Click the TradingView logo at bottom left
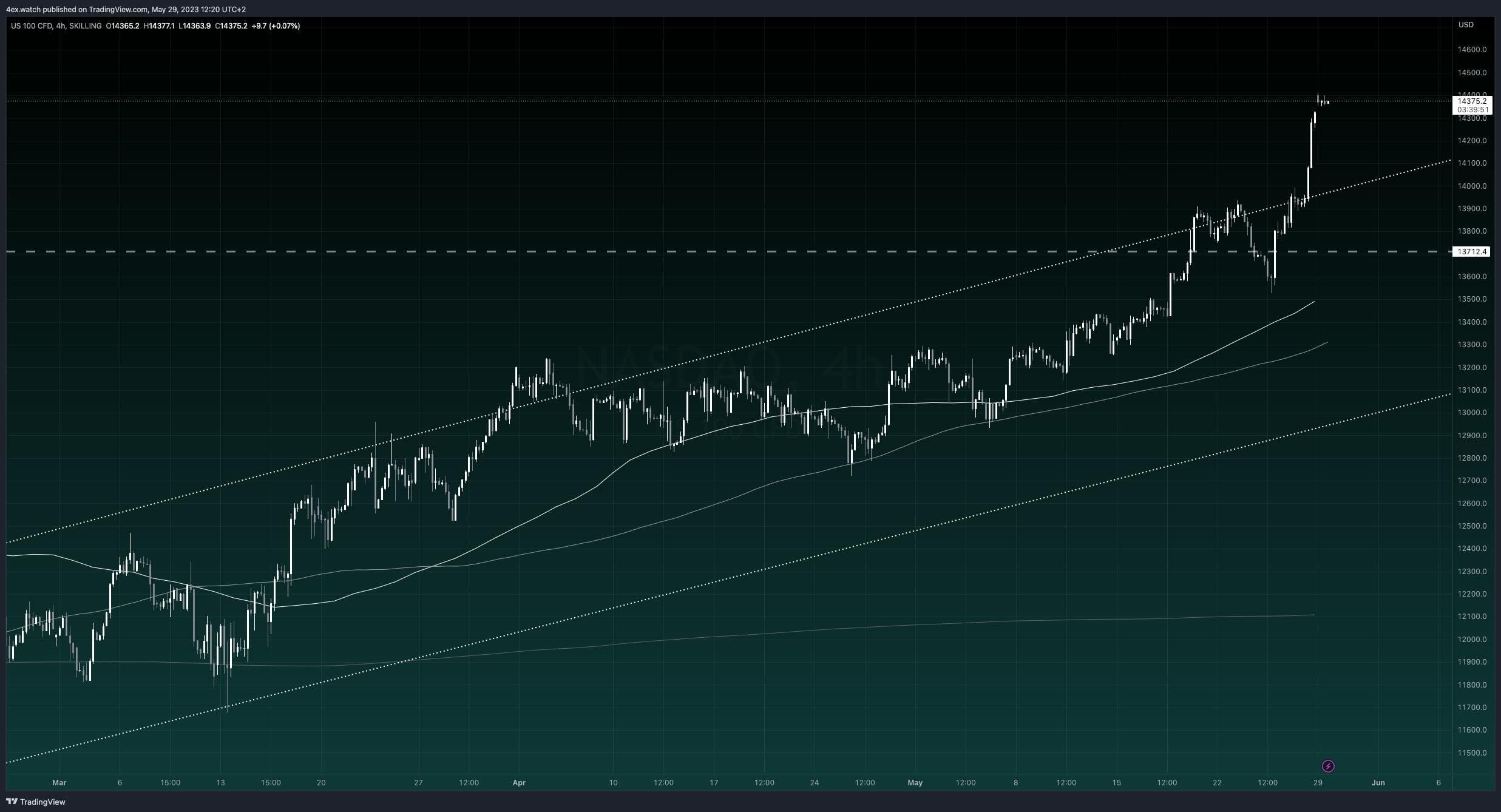 36,802
